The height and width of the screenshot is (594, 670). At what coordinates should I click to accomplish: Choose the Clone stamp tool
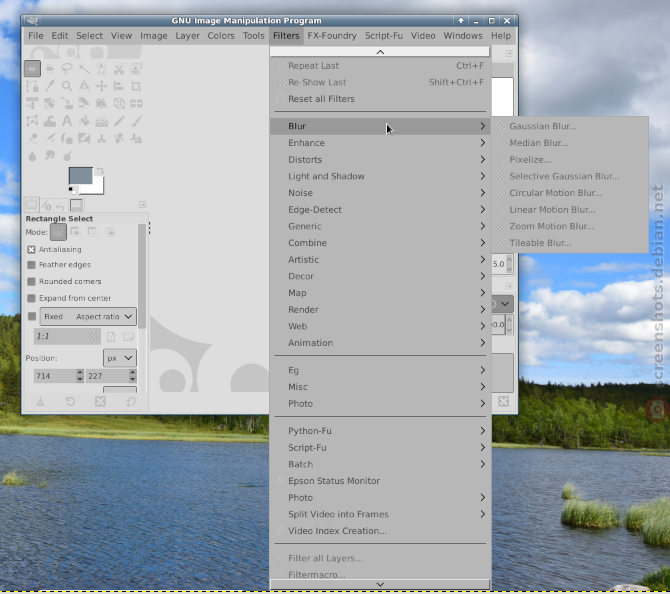click(x=101, y=138)
